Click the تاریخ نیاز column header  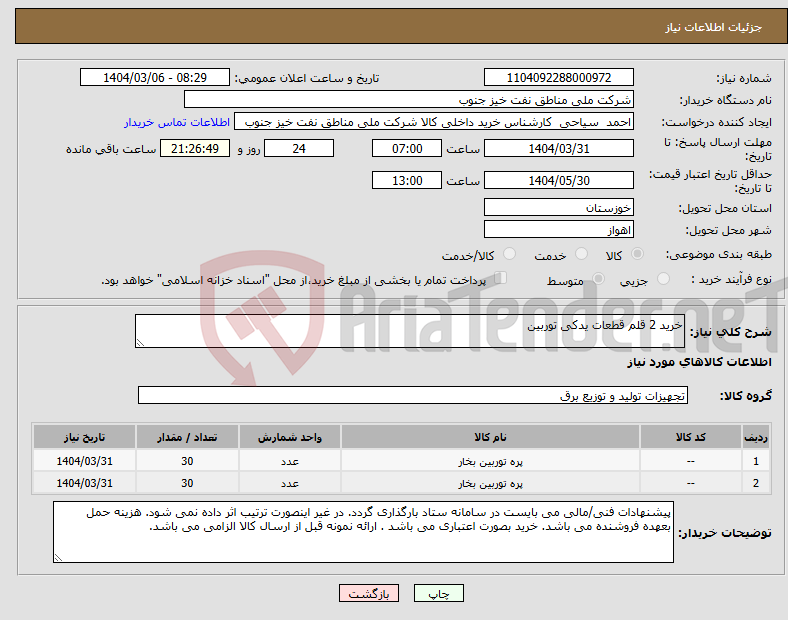[84, 437]
